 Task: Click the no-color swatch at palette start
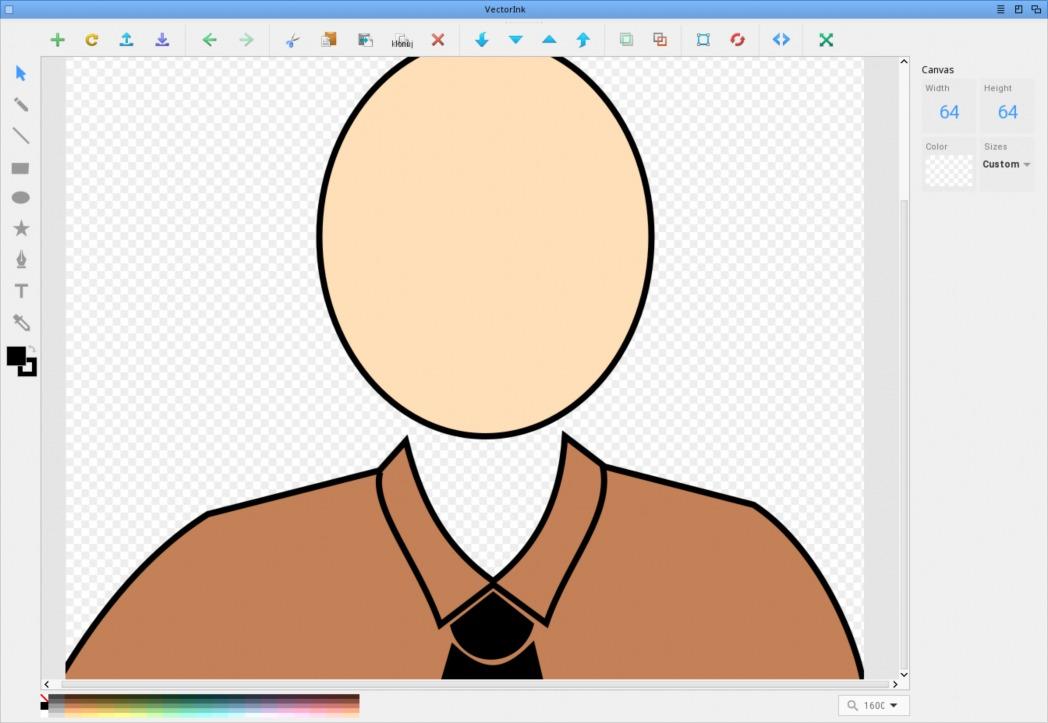tap(44, 698)
